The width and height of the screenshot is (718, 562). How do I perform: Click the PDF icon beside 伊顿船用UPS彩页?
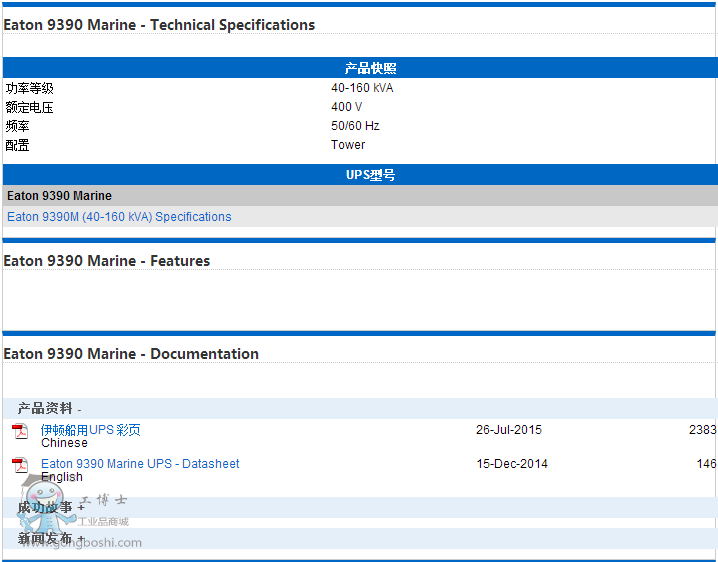point(20,431)
